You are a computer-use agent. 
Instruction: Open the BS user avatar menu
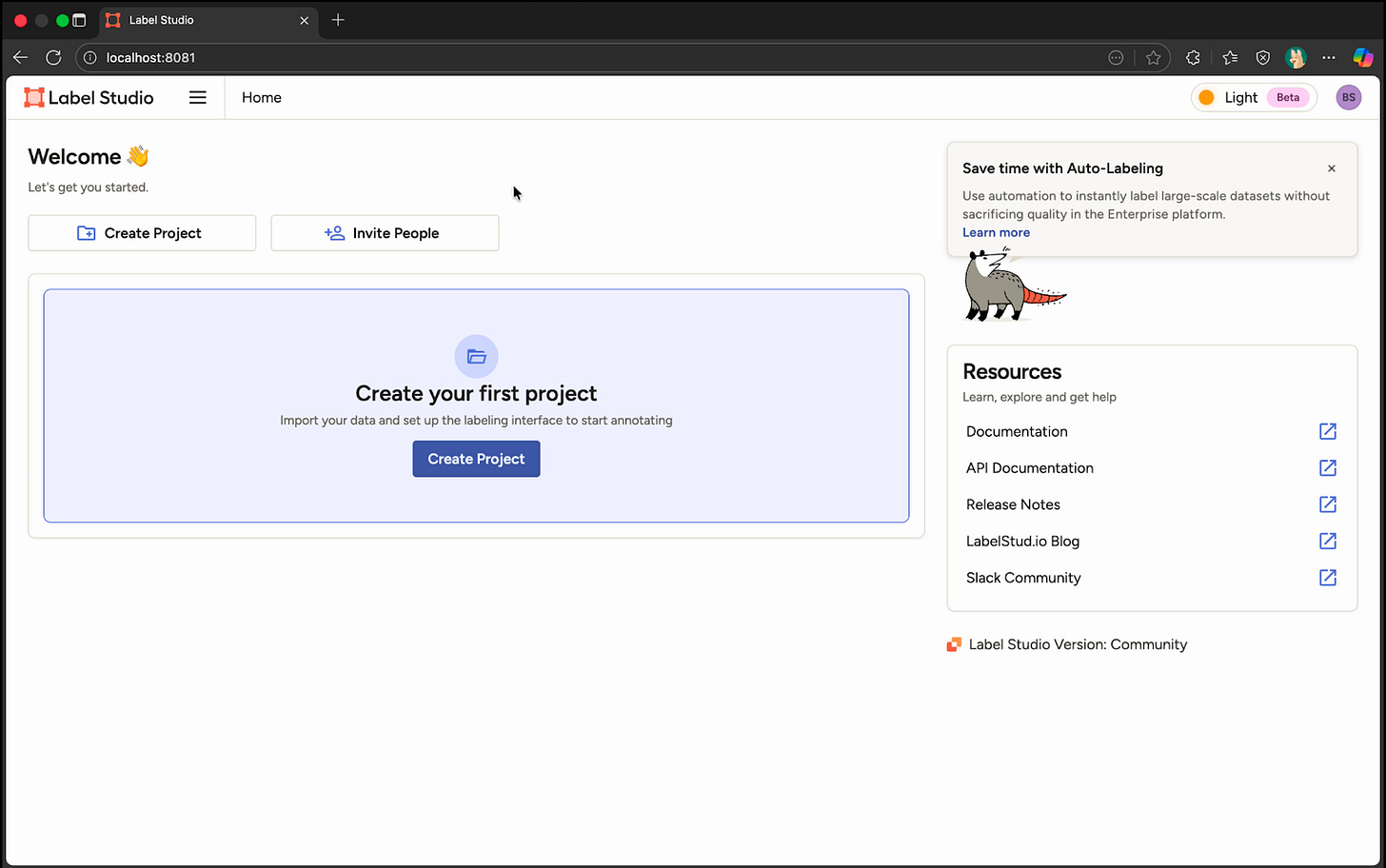click(1348, 97)
